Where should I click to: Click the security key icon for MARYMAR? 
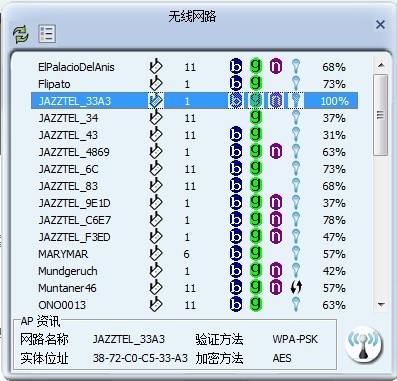[296, 253]
